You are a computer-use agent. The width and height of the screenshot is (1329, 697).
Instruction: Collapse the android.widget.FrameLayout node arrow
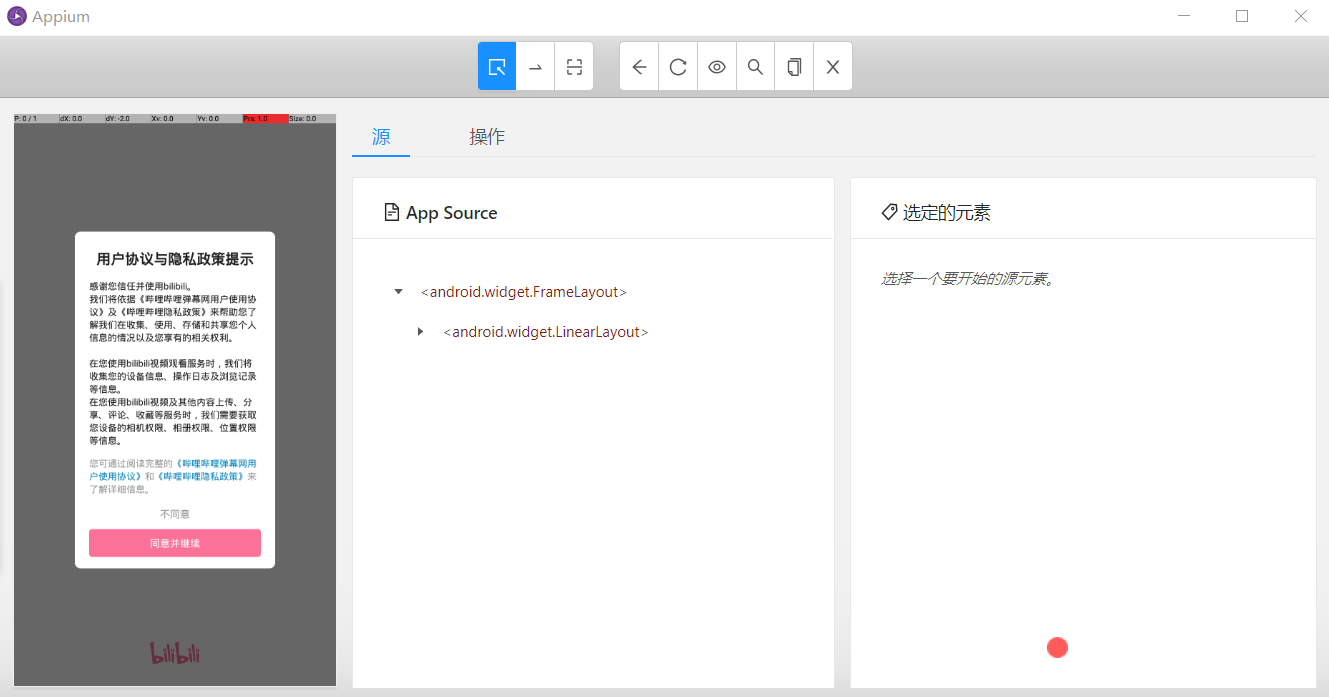point(399,292)
